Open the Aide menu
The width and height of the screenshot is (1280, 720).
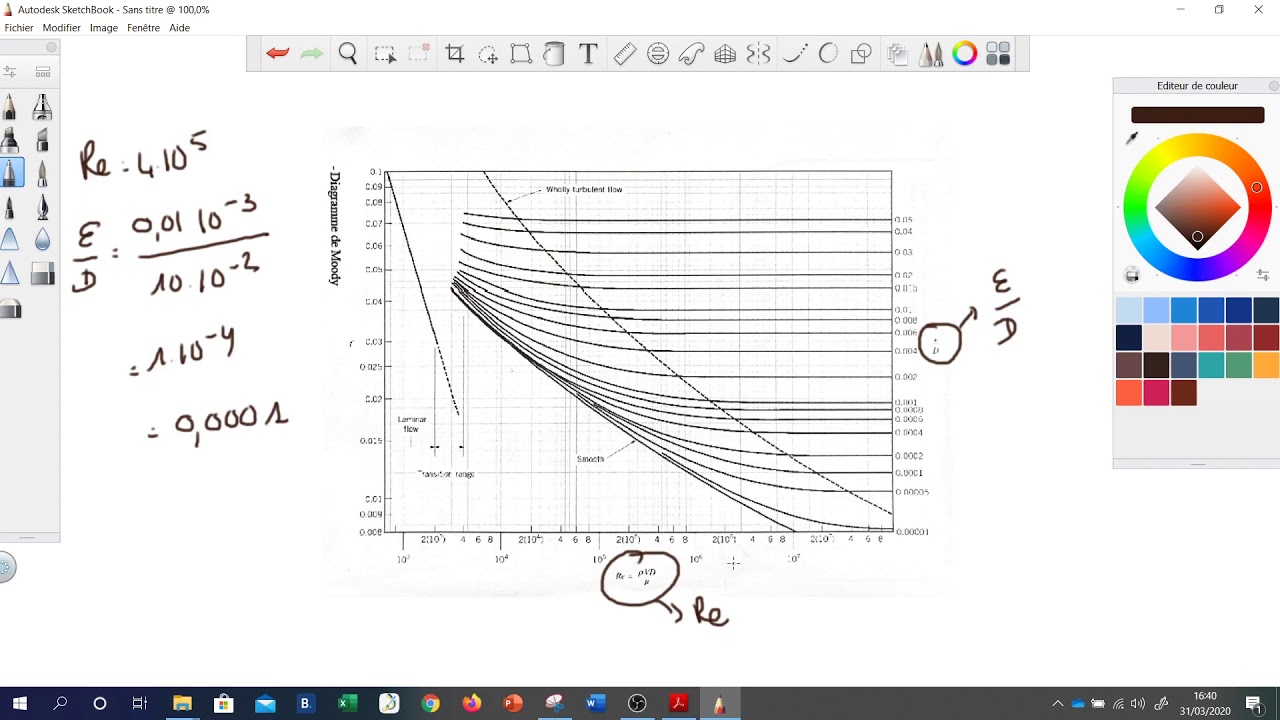point(180,28)
